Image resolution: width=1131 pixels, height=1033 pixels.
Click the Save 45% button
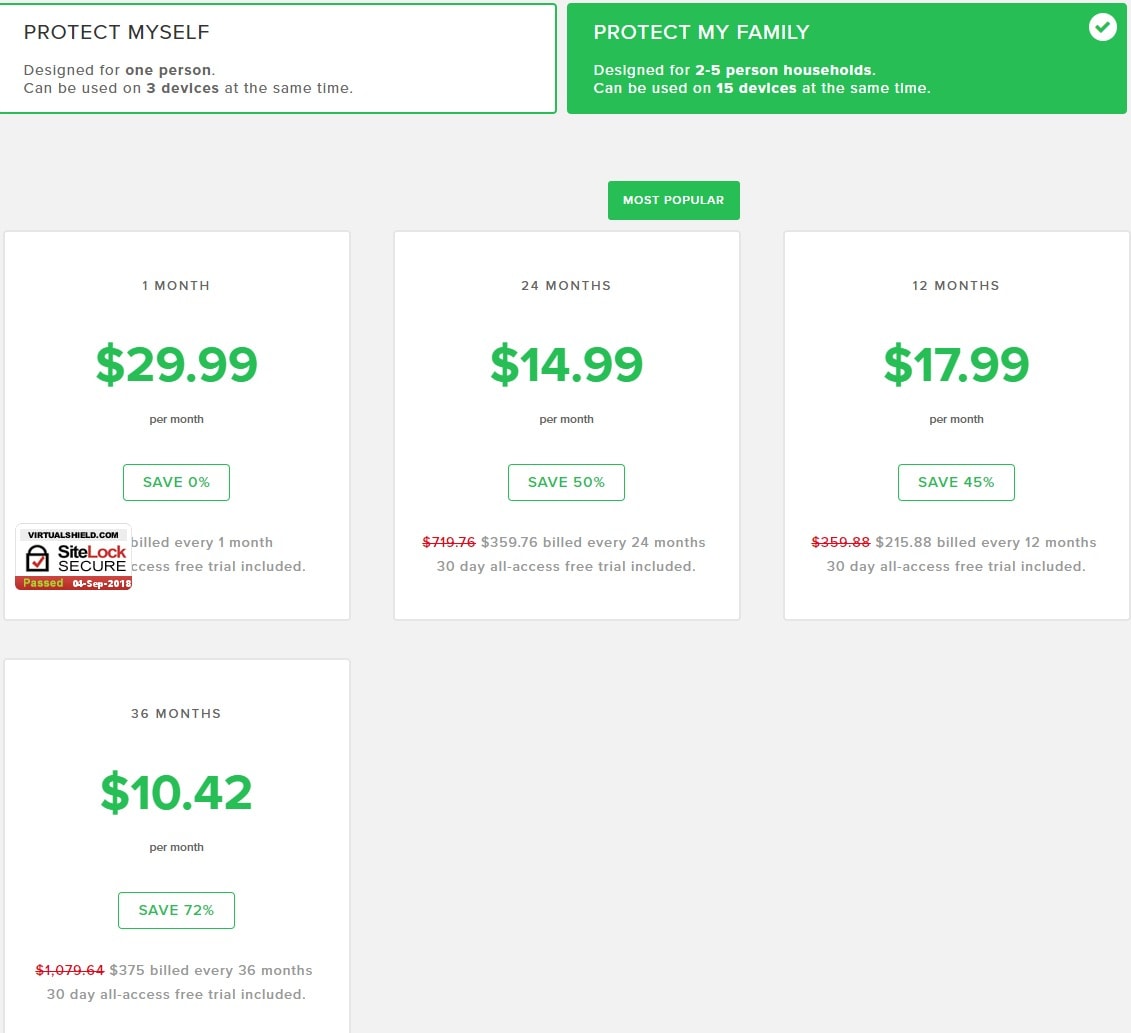[x=956, y=483]
